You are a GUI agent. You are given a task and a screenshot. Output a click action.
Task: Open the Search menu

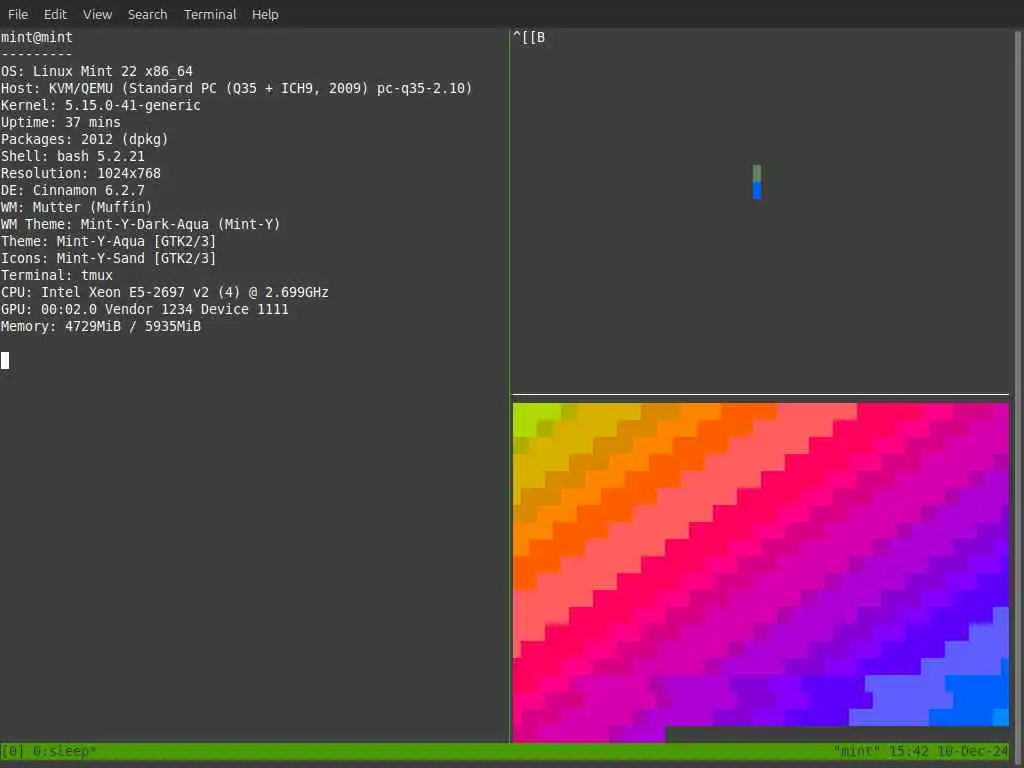tap(147, 14)
